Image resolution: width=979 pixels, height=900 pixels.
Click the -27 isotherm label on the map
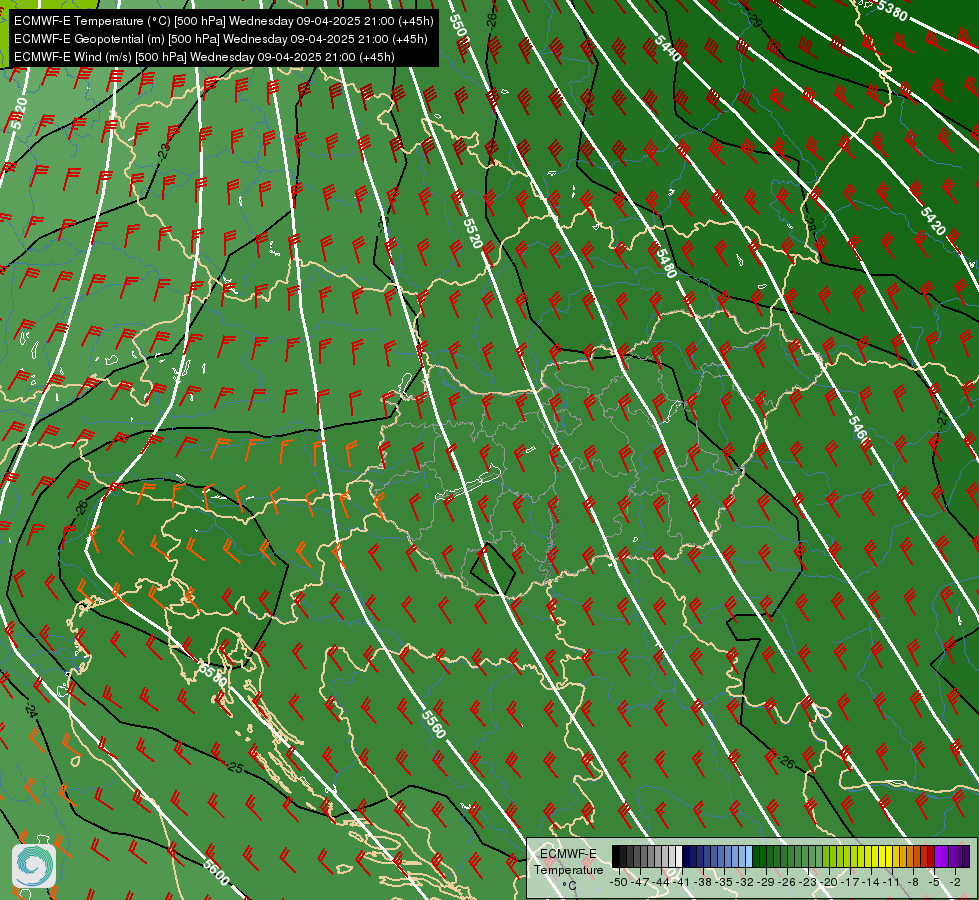[x=942, y=419]
